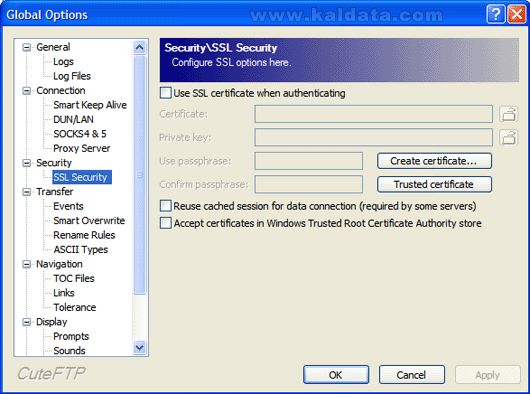Close the Global Options window
This screenshot has width=530, height=394.
(516, 15)
